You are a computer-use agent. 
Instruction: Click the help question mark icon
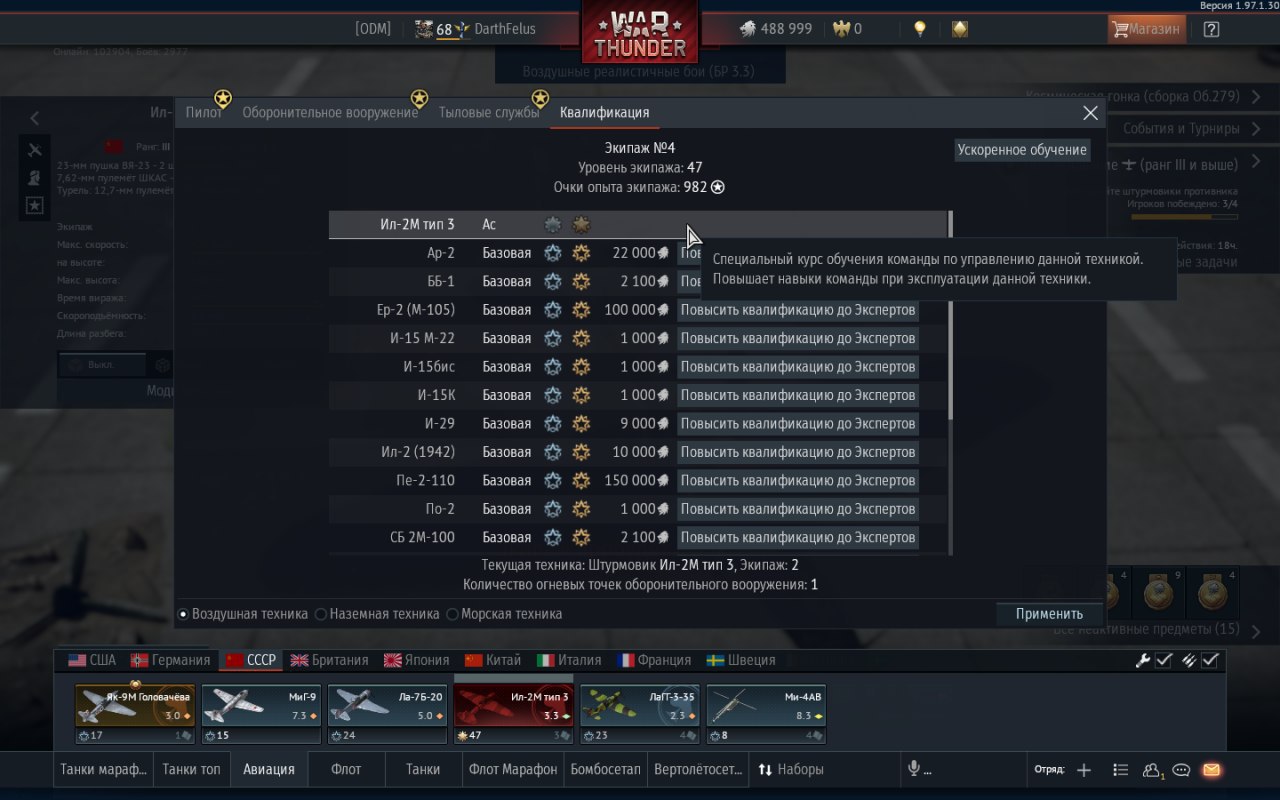point(1211,29)
